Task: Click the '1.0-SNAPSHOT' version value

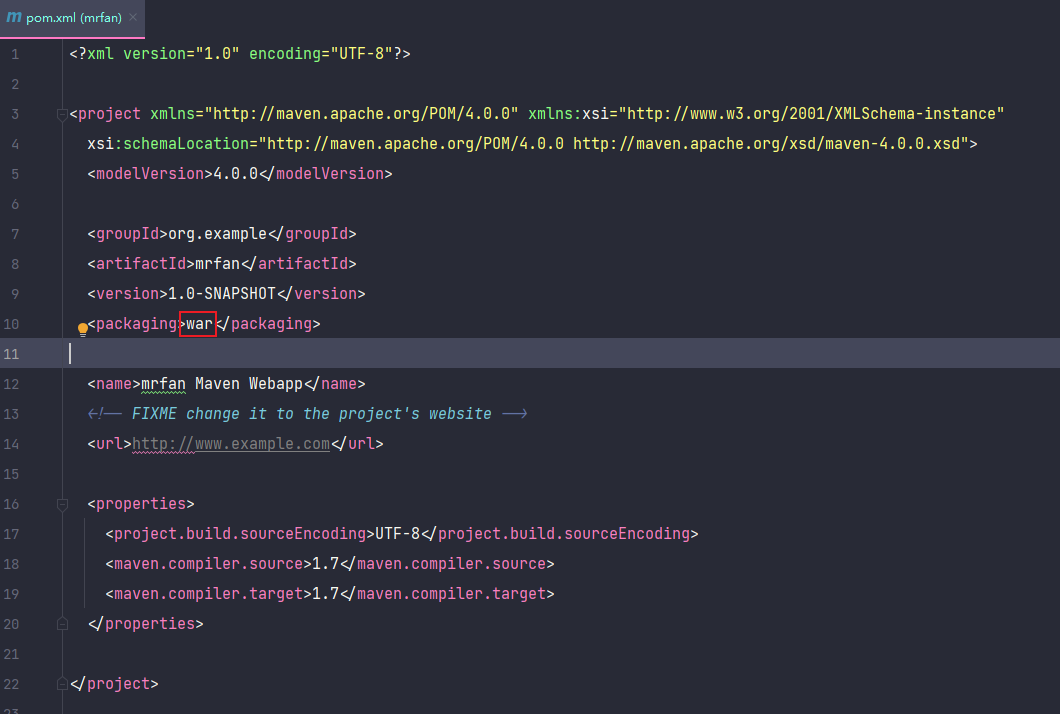Action: click(222, 293)
